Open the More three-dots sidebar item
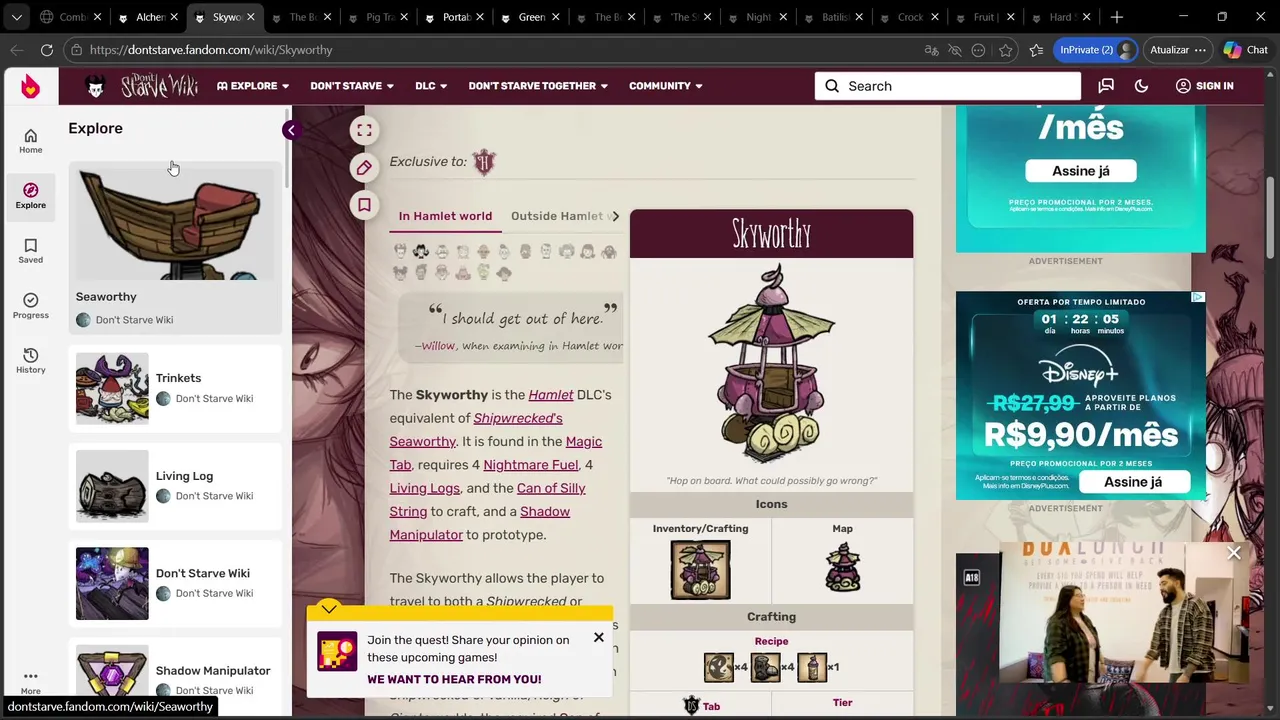This screenshot has width=1280, height=720. [x=30, y=682]
